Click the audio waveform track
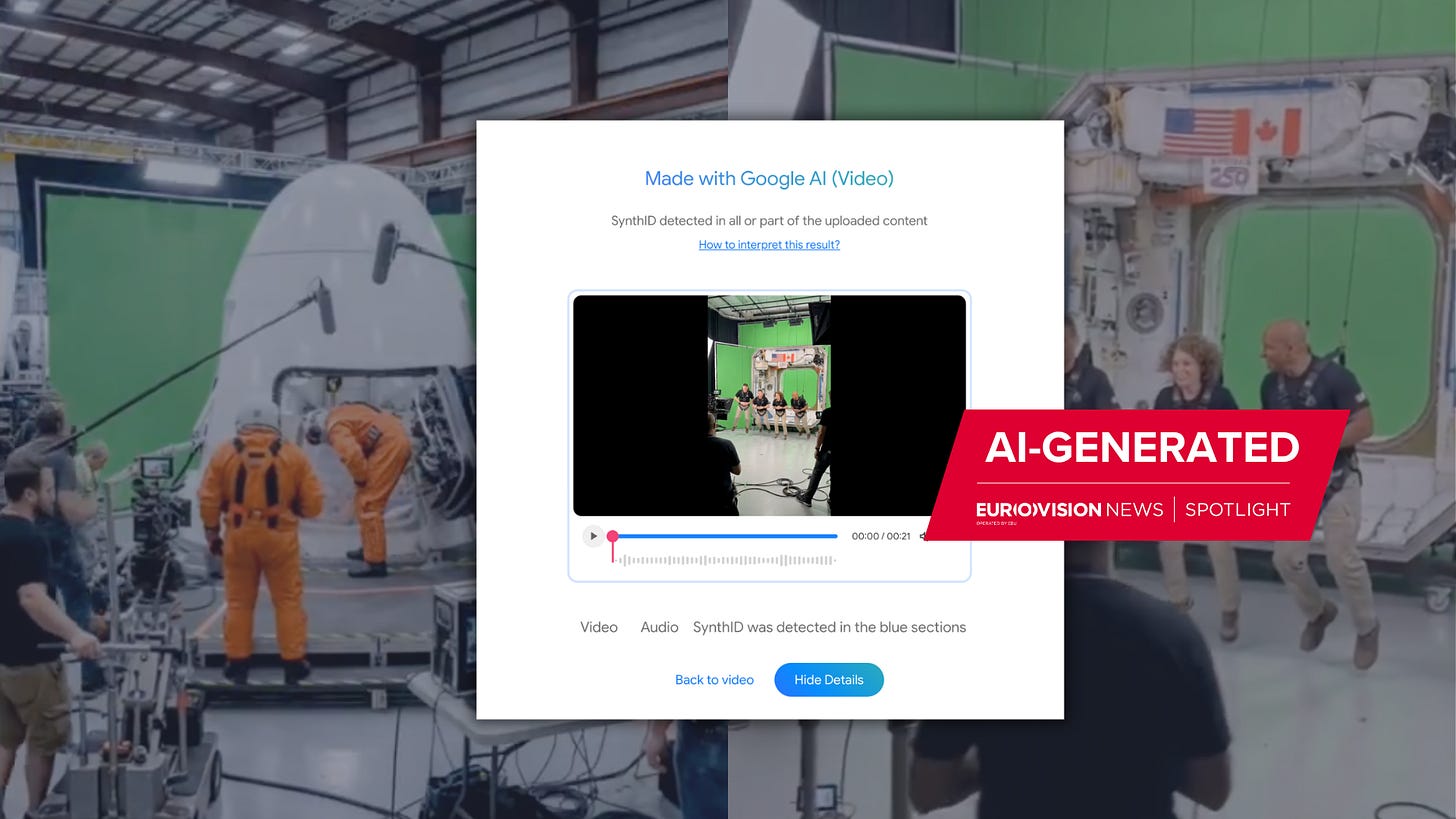Viewport: 1456px width, 819px height. point(727,560)
